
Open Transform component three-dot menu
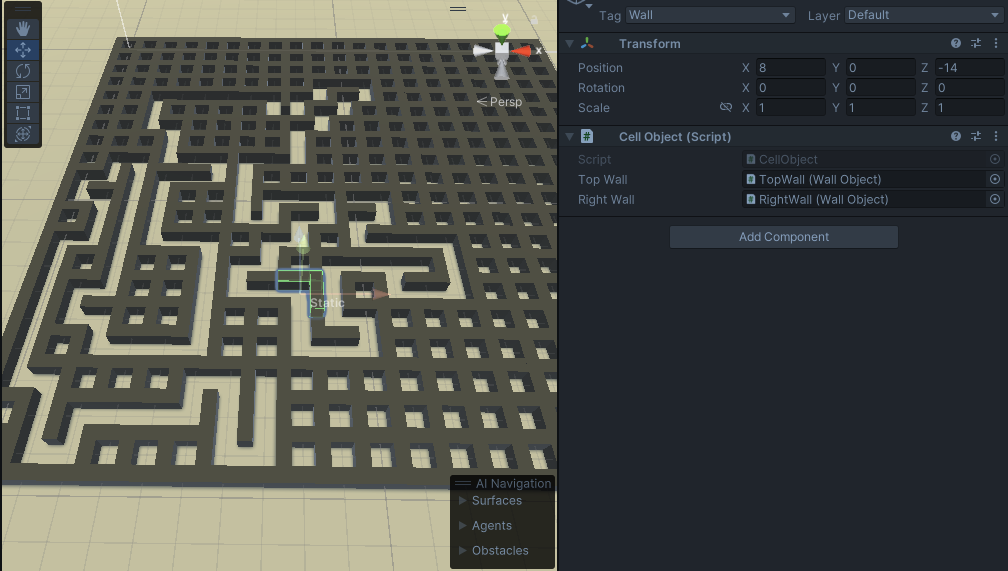pyautogui.click(x=995, y=44)
